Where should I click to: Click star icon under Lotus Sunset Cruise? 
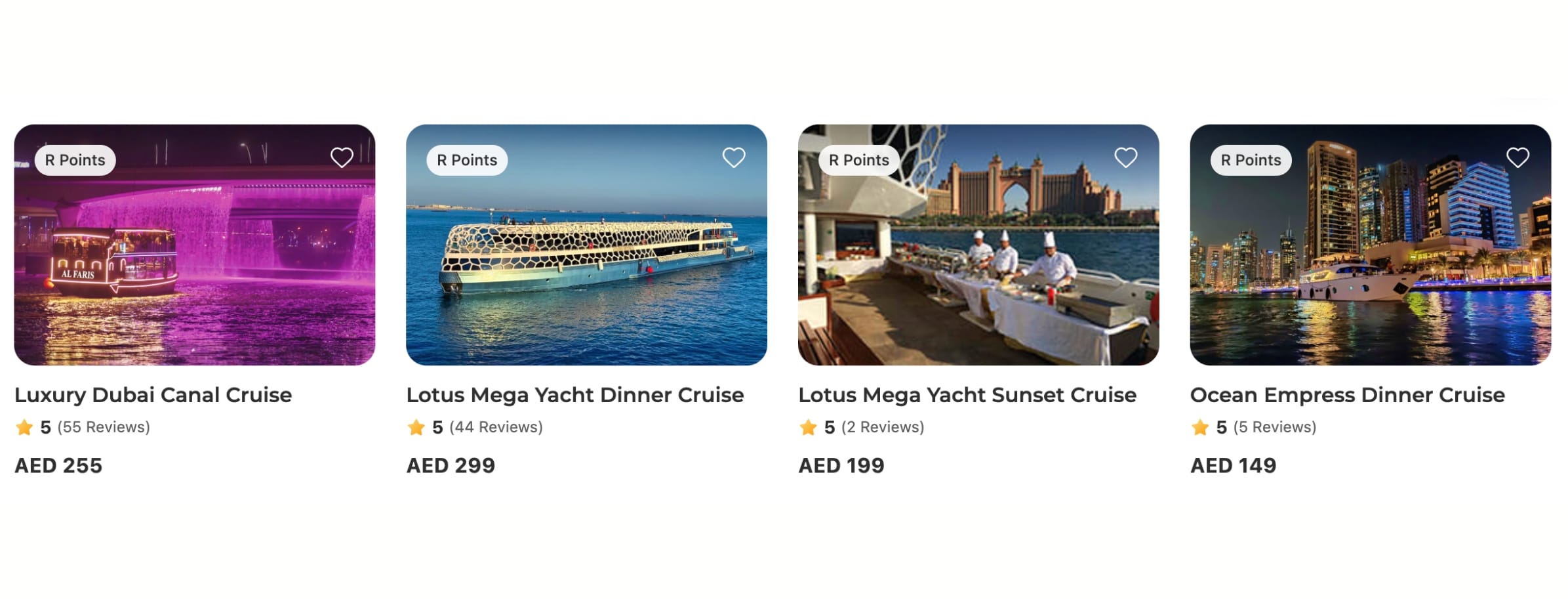coord(808,428)
